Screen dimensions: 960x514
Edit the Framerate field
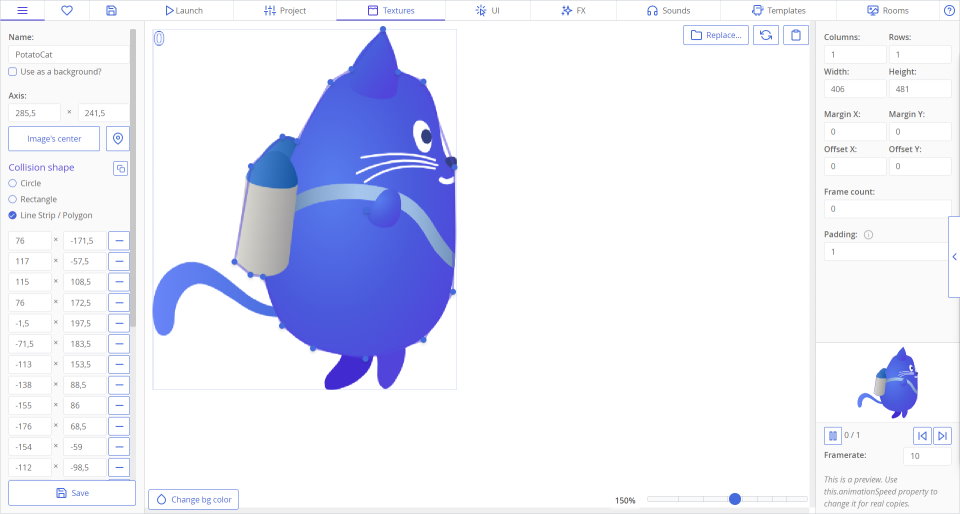(927, 456)
